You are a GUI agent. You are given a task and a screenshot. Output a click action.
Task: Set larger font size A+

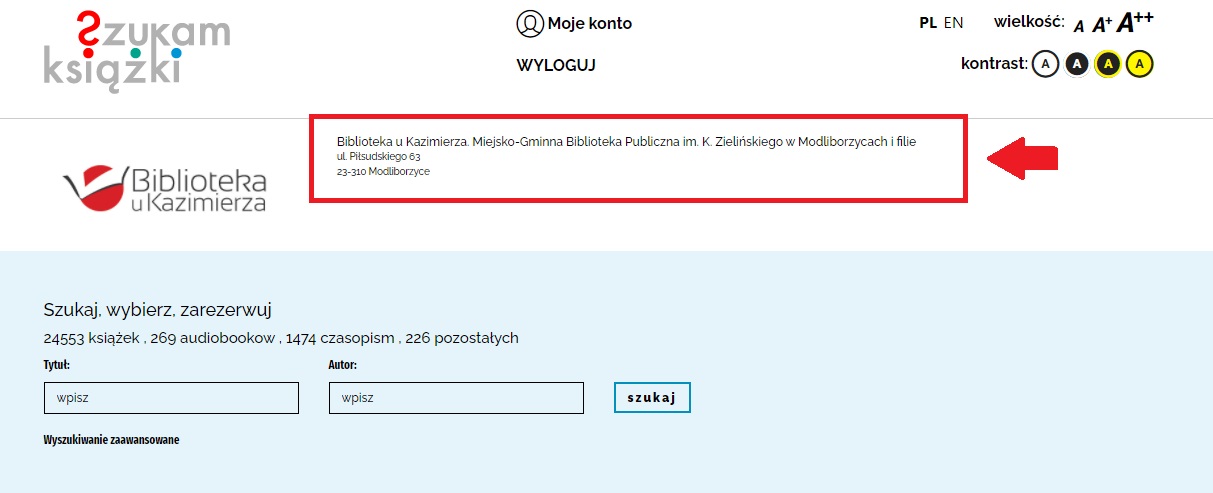tap(1102, 25)
